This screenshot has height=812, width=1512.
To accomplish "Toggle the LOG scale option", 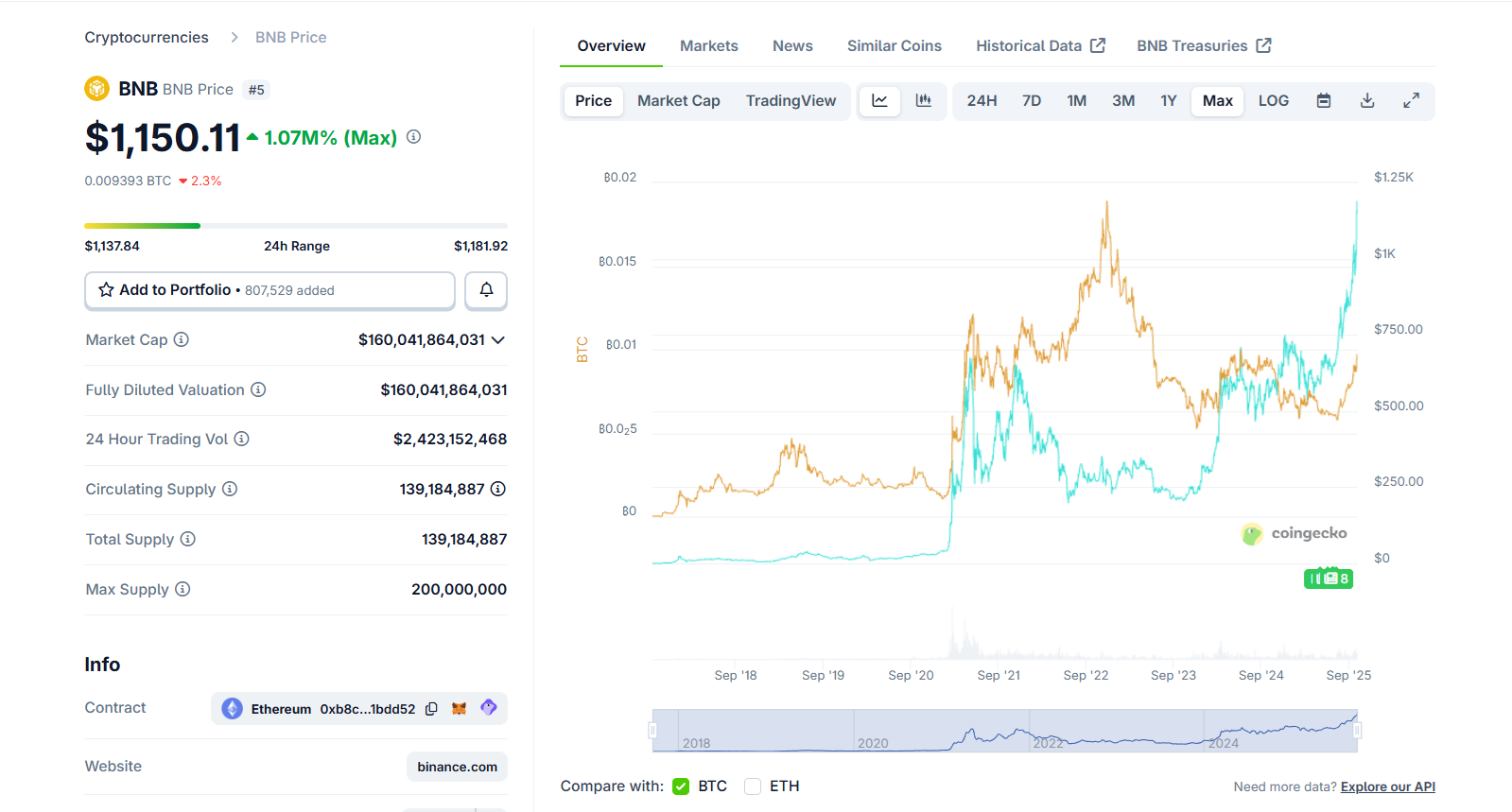I will point(1273,101).
